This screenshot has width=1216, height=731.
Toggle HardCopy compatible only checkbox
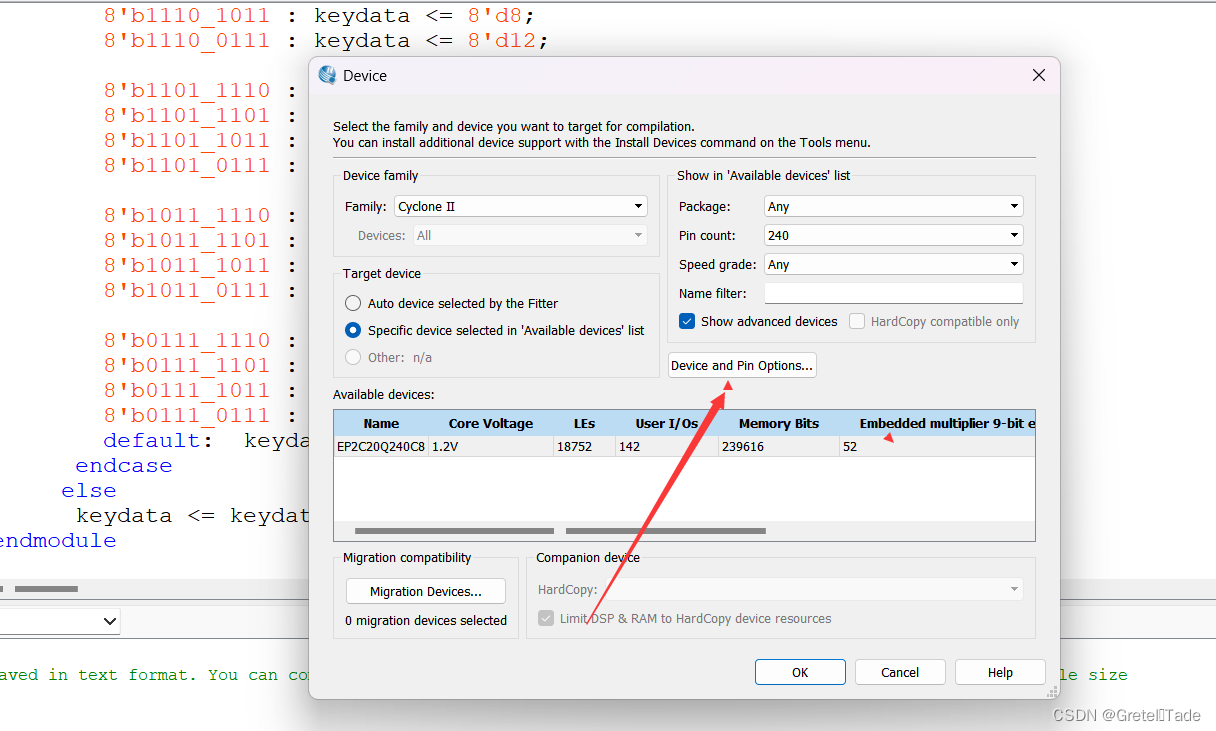pyautogui.click(x=857, y=321)
